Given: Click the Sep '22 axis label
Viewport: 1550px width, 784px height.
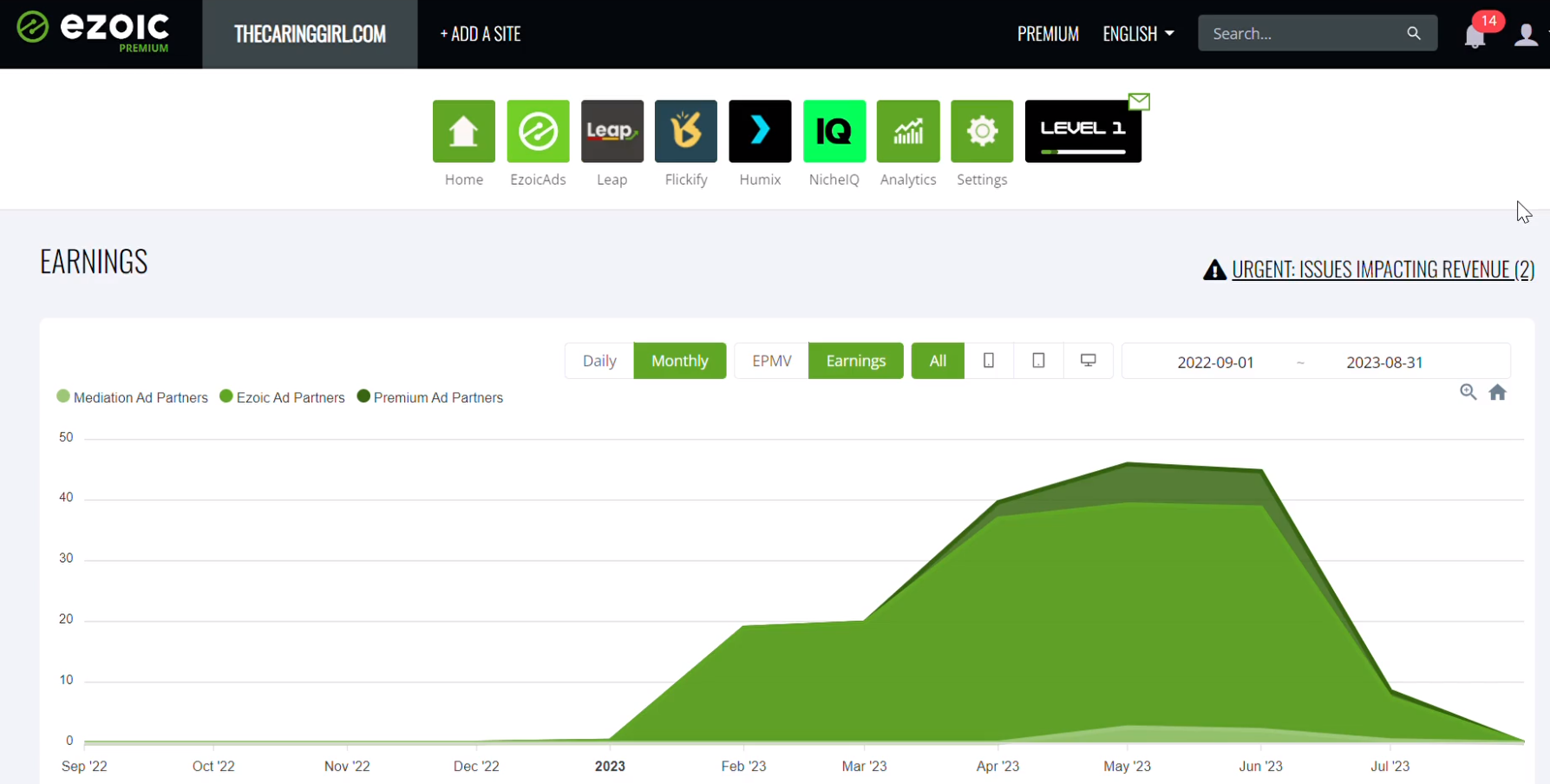Looking at the screenshot, I should [x=84, y=766].
